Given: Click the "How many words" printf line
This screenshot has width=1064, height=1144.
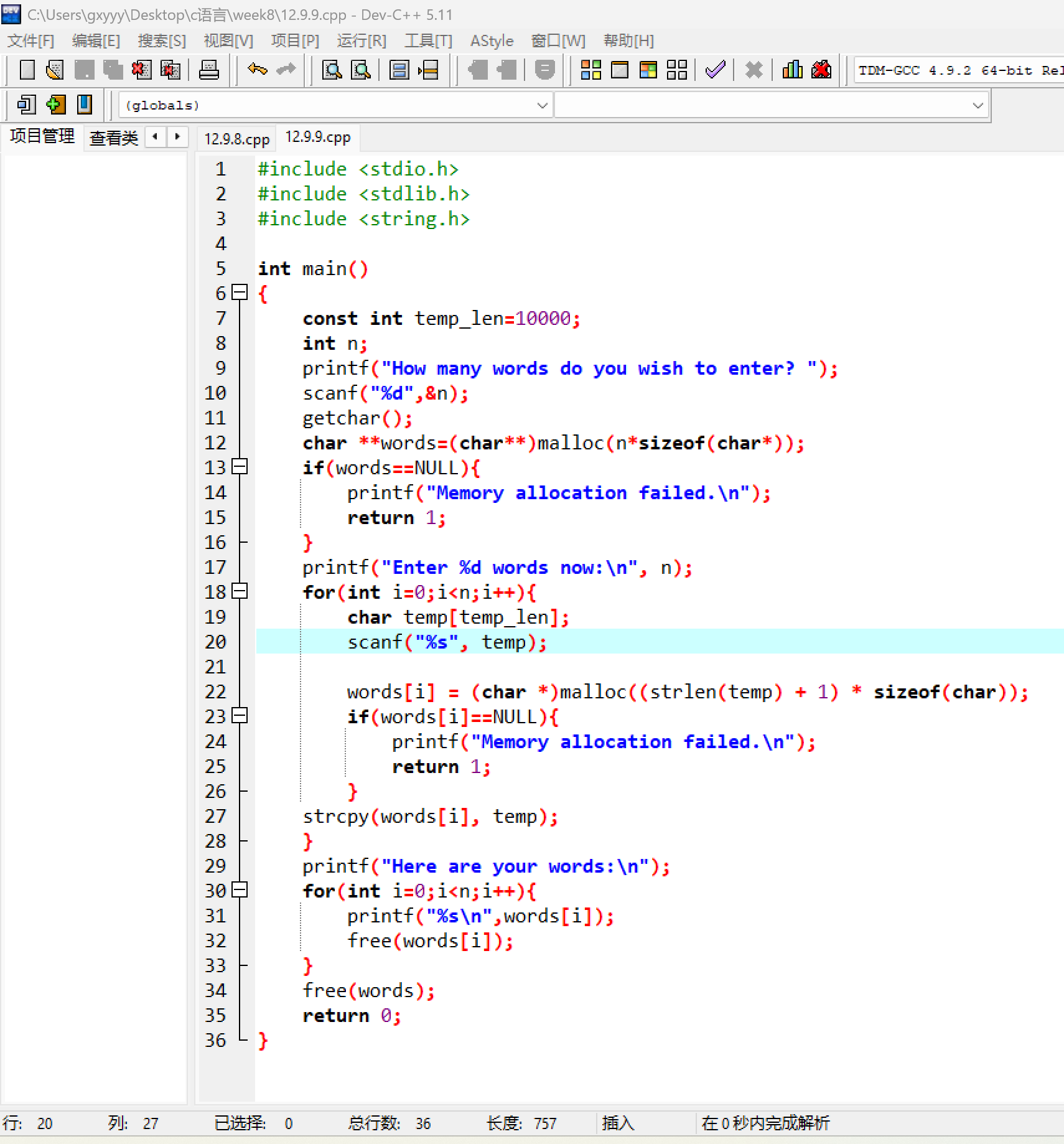Looking at the screenshot, I should point(570,368).
